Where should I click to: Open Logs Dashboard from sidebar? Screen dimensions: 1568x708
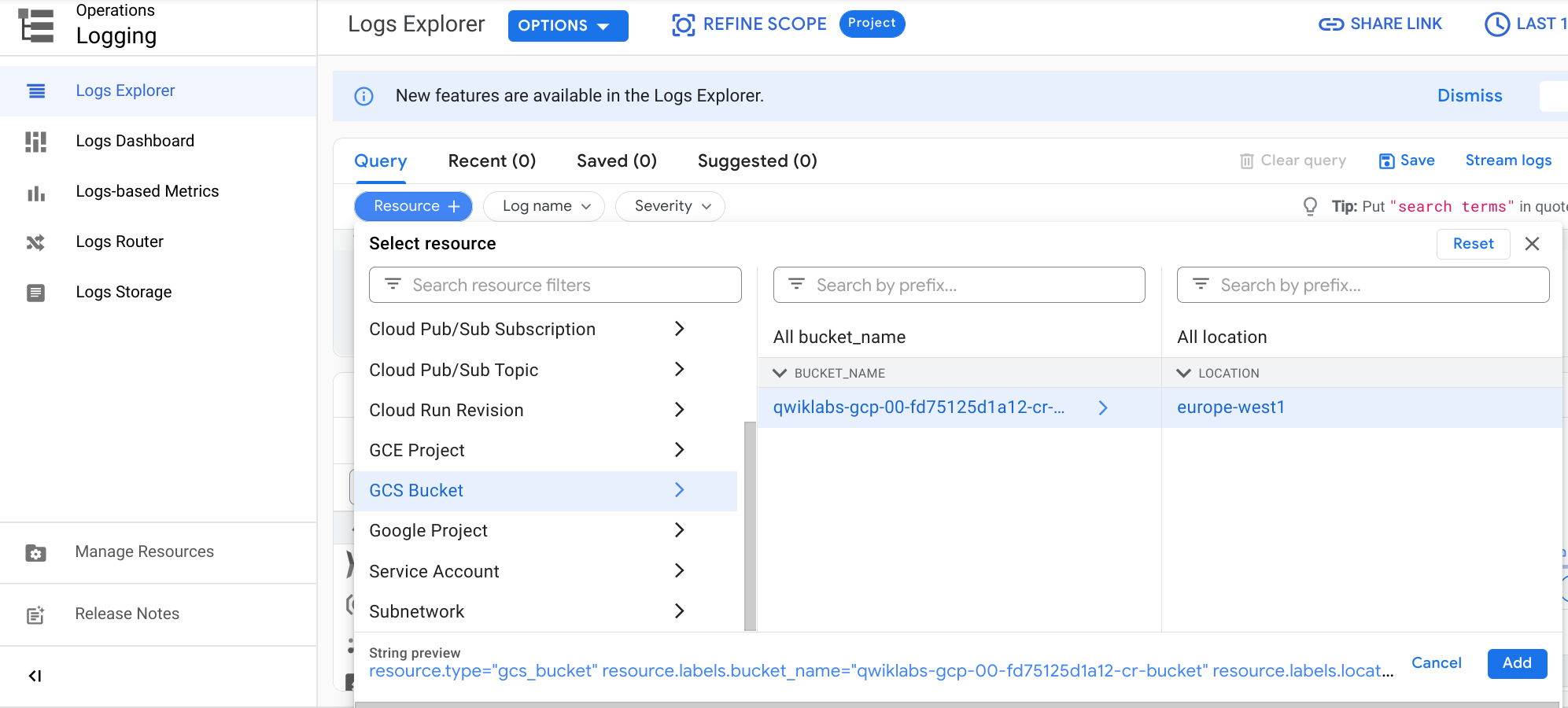tap(135, 141)
